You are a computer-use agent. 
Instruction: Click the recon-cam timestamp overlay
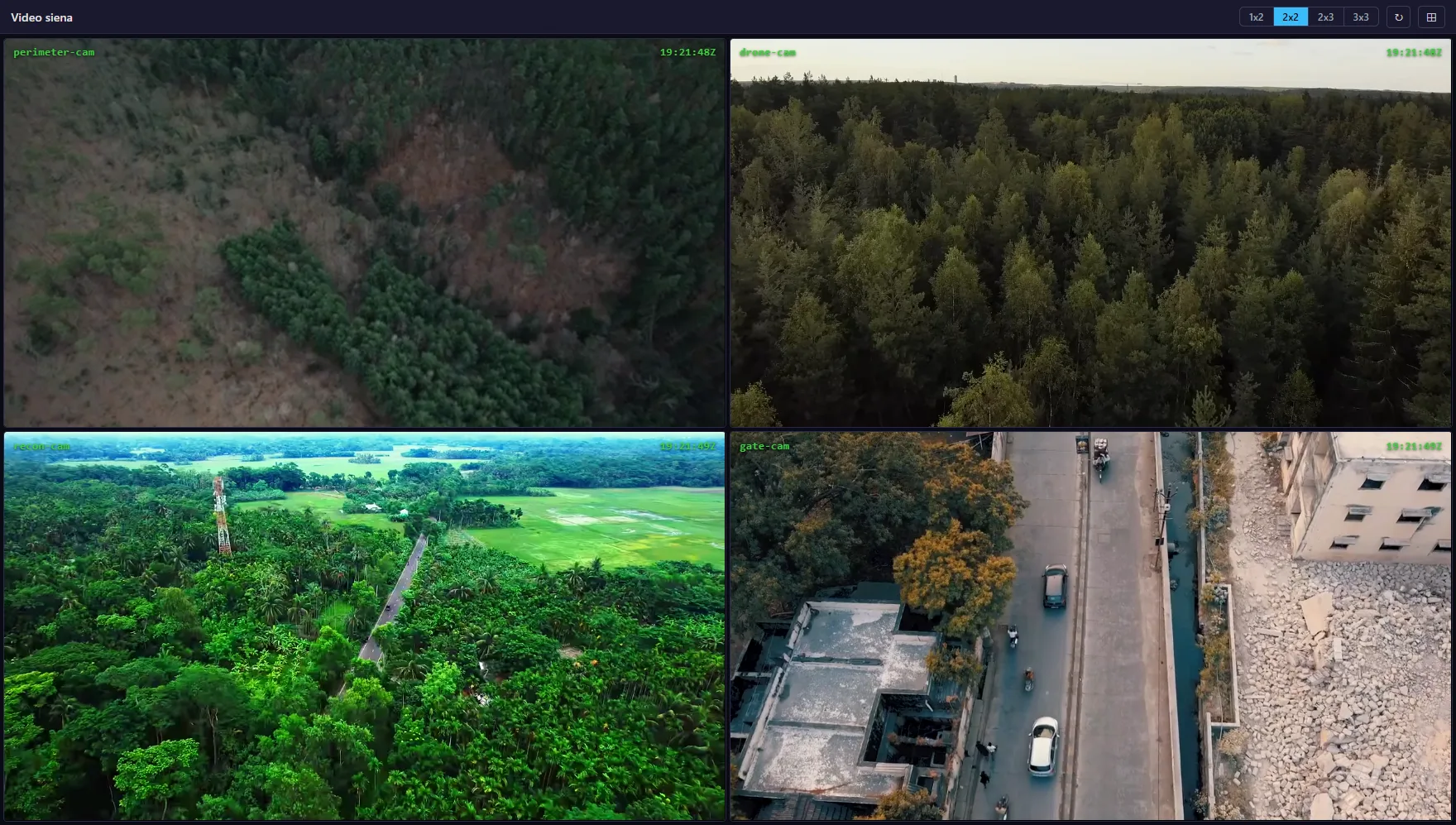[687, 446]
